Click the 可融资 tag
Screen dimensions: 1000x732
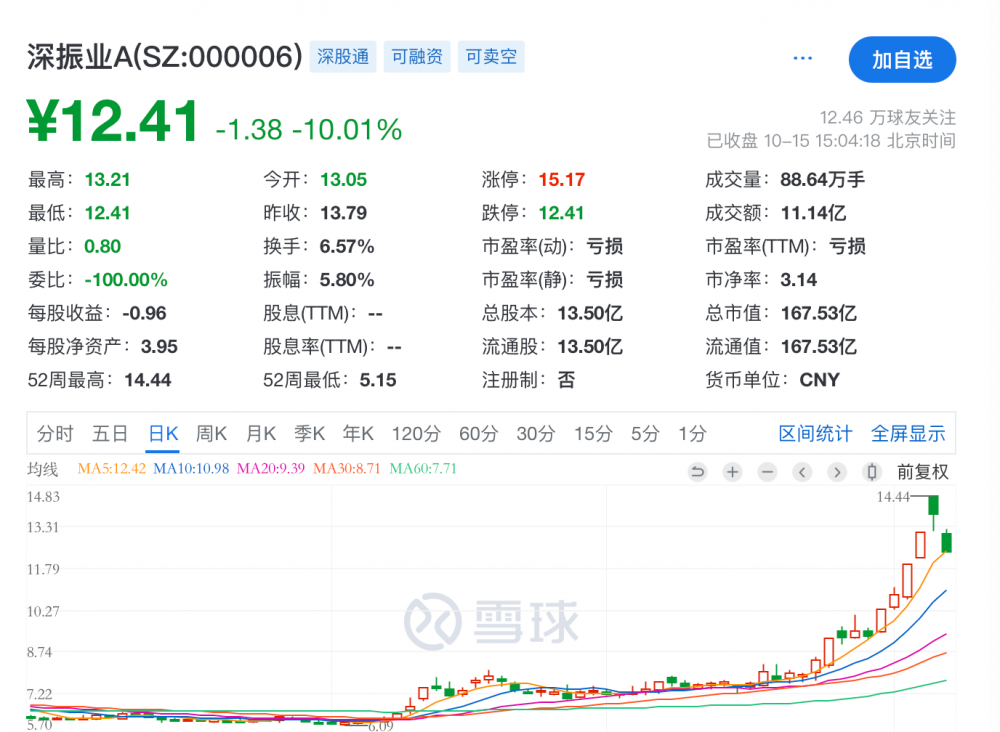click(416, 57)
